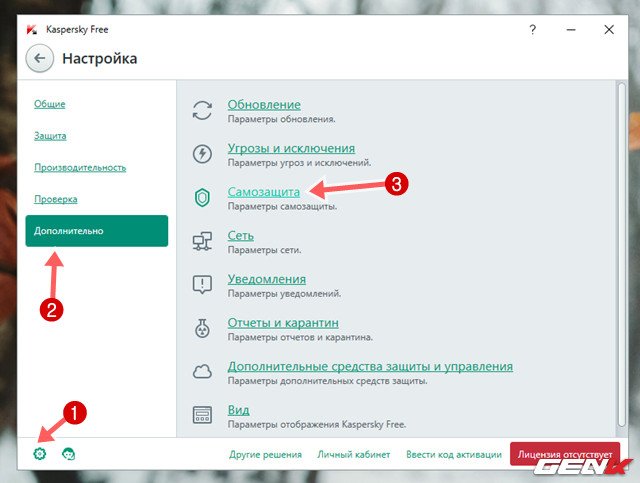Click the Обновление refresh arrows icon
640x483 pixels.
click(x=202, y=110)
